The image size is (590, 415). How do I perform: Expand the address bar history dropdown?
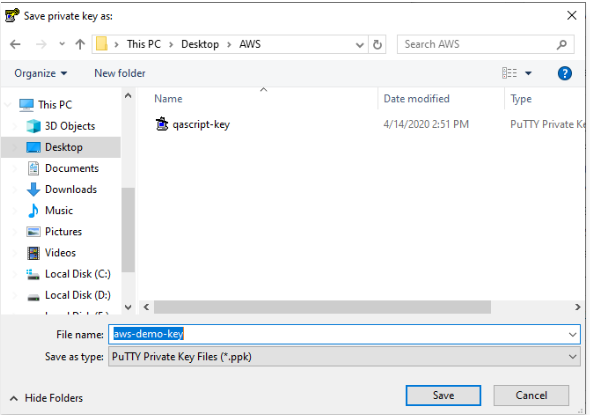(360, 45)
